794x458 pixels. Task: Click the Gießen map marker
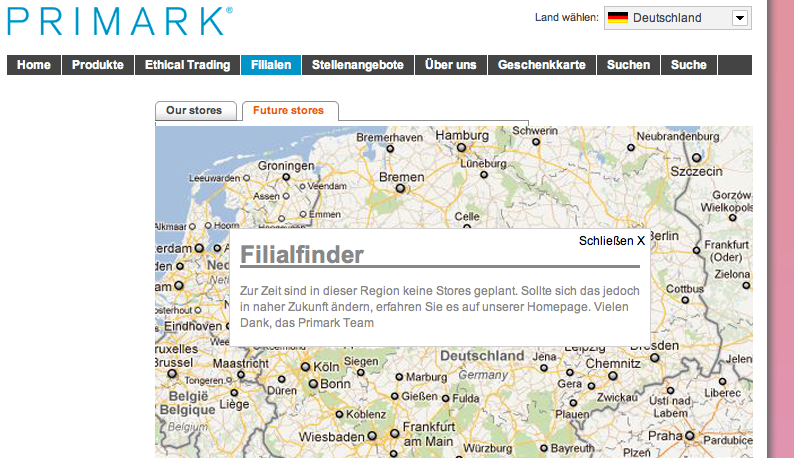click(395, 396)
